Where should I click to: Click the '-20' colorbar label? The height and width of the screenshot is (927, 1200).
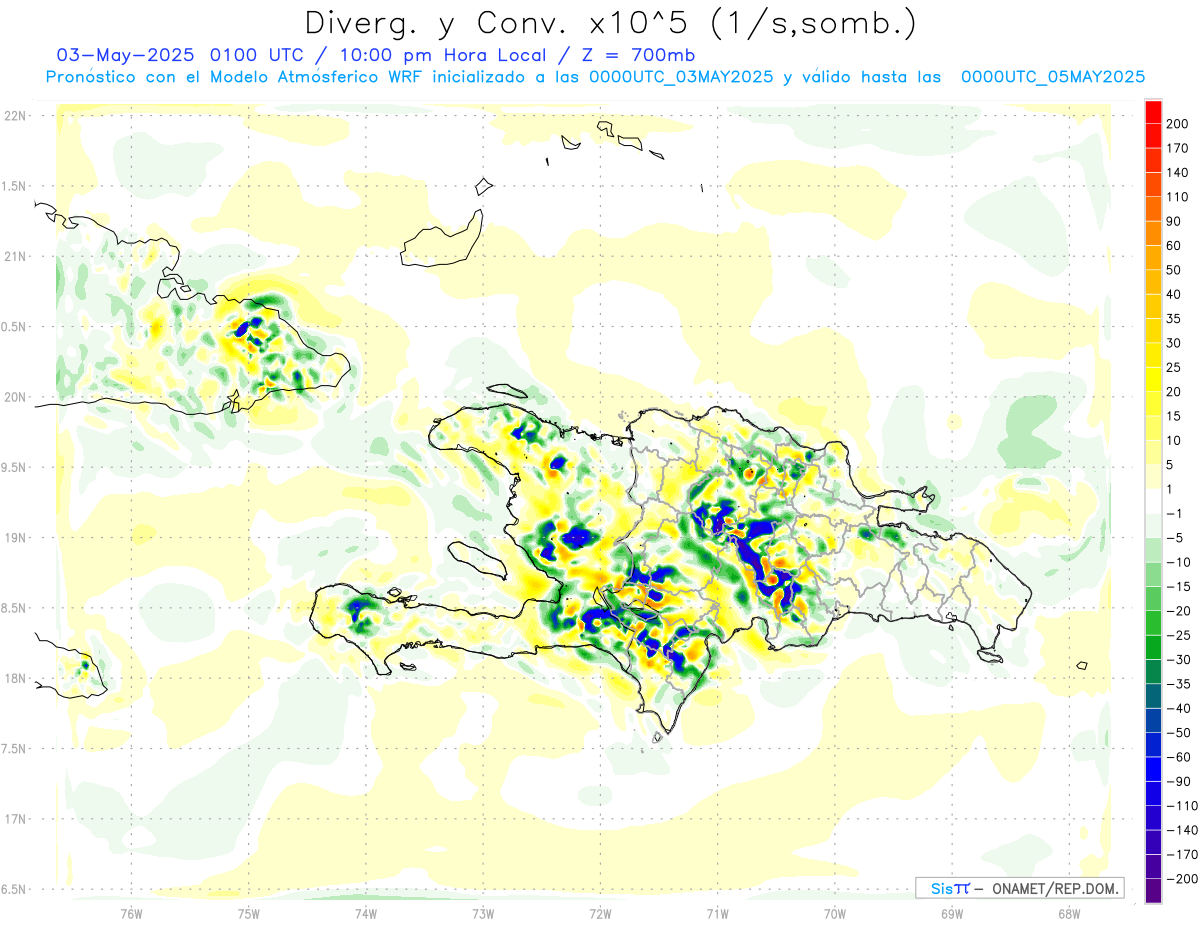(1179, 611)
